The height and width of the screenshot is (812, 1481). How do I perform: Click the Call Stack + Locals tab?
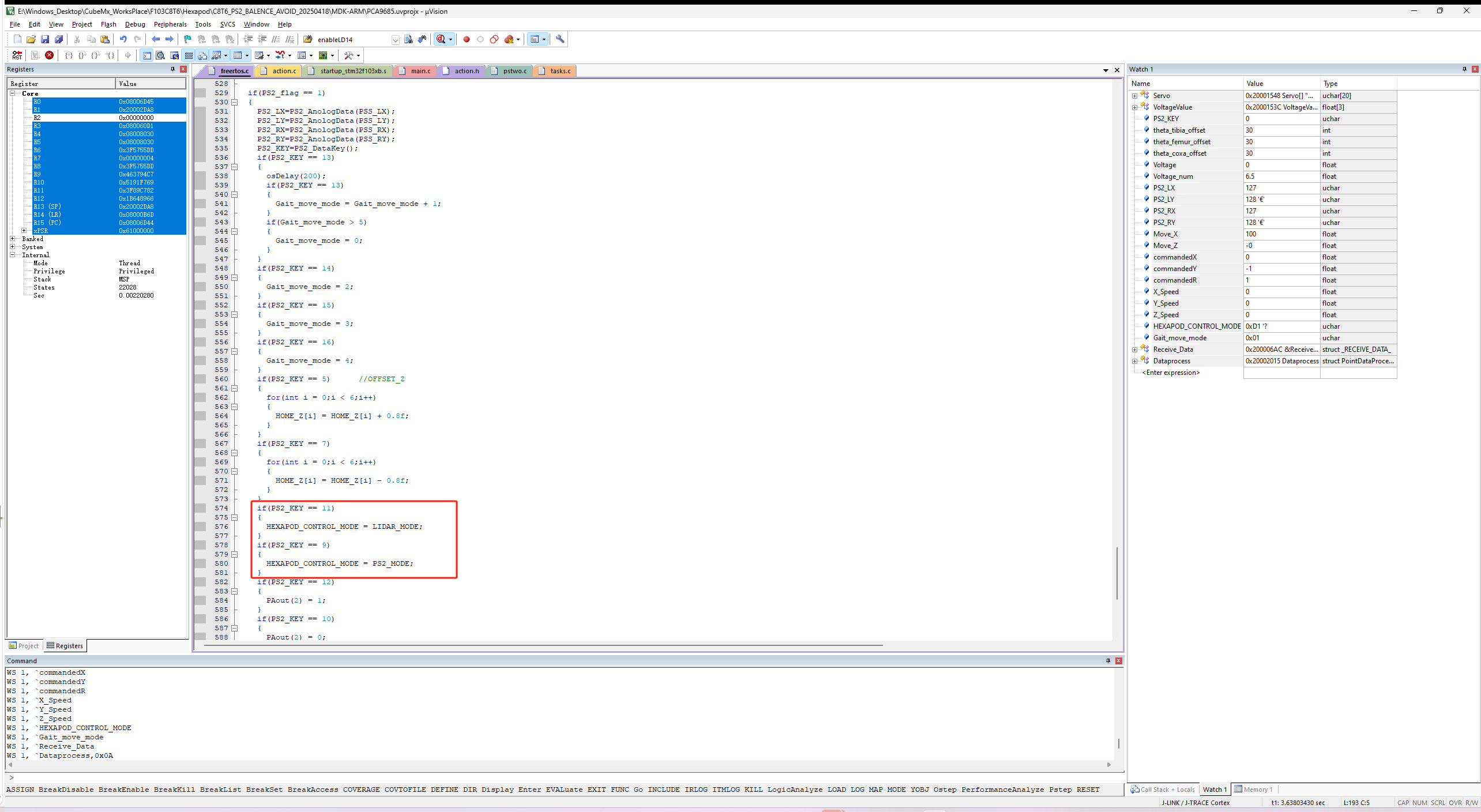pos(1163,790)
